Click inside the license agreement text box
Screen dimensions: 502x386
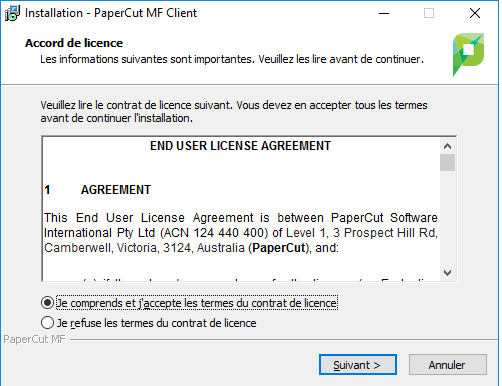241,209
